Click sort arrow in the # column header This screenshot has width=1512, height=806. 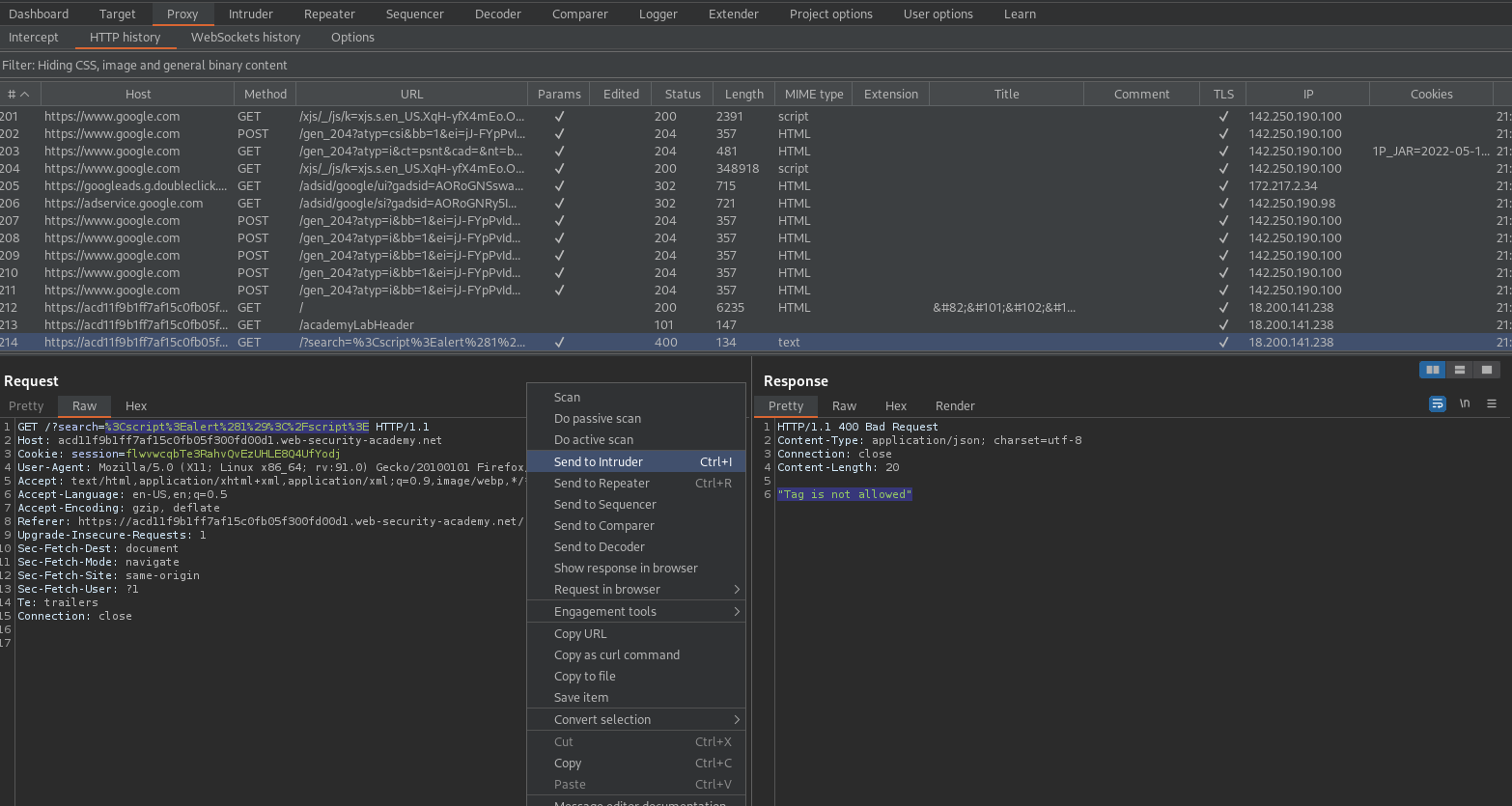click(25, 94)
